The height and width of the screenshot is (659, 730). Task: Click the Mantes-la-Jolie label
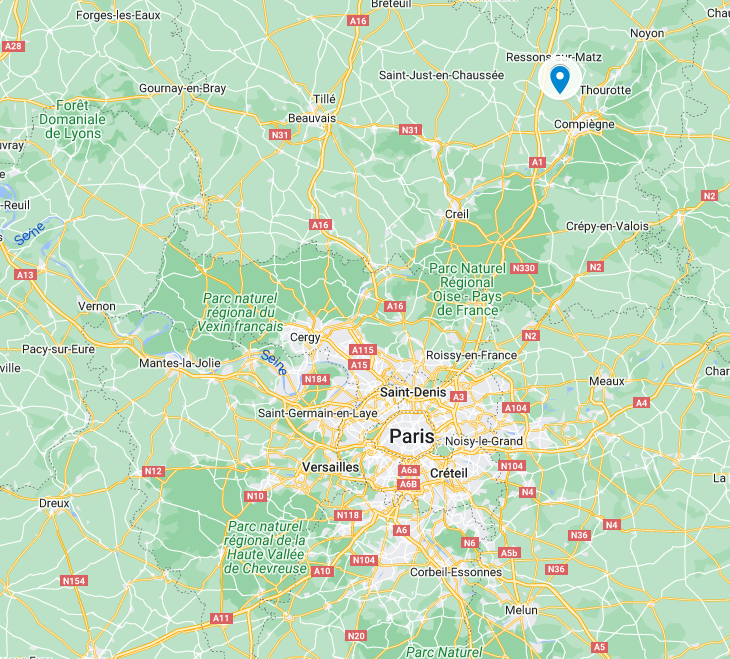click(180, 363)
